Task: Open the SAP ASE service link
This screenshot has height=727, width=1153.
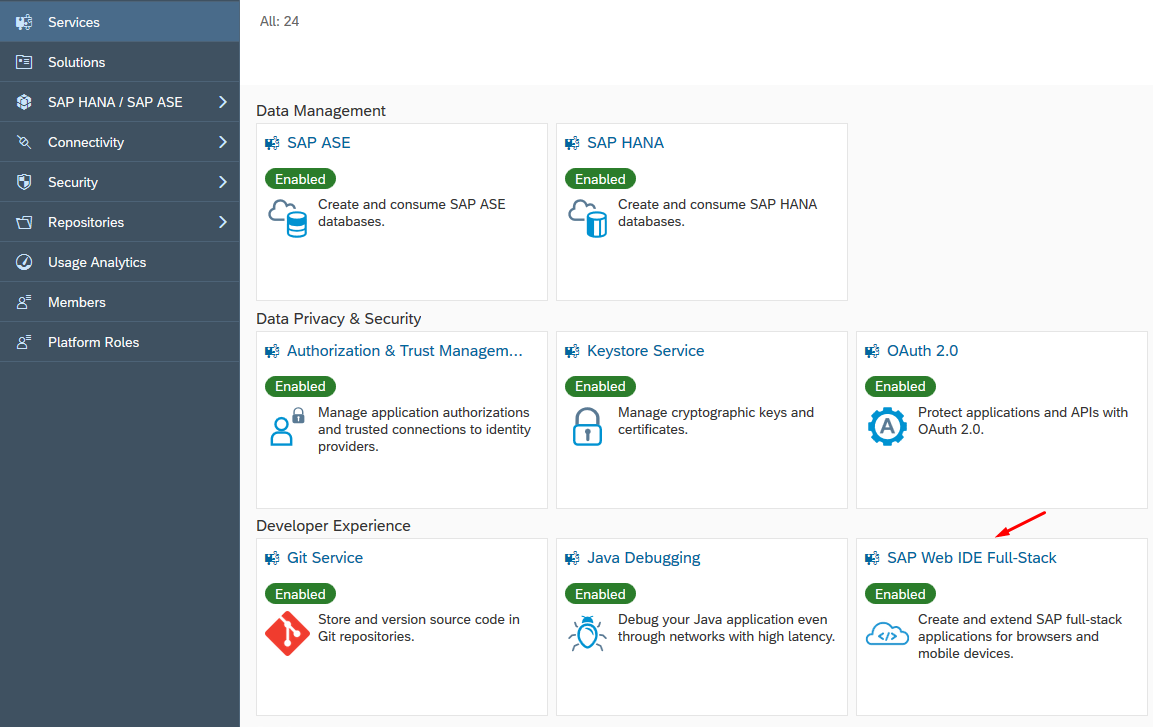Action: (x=318, y=143)
